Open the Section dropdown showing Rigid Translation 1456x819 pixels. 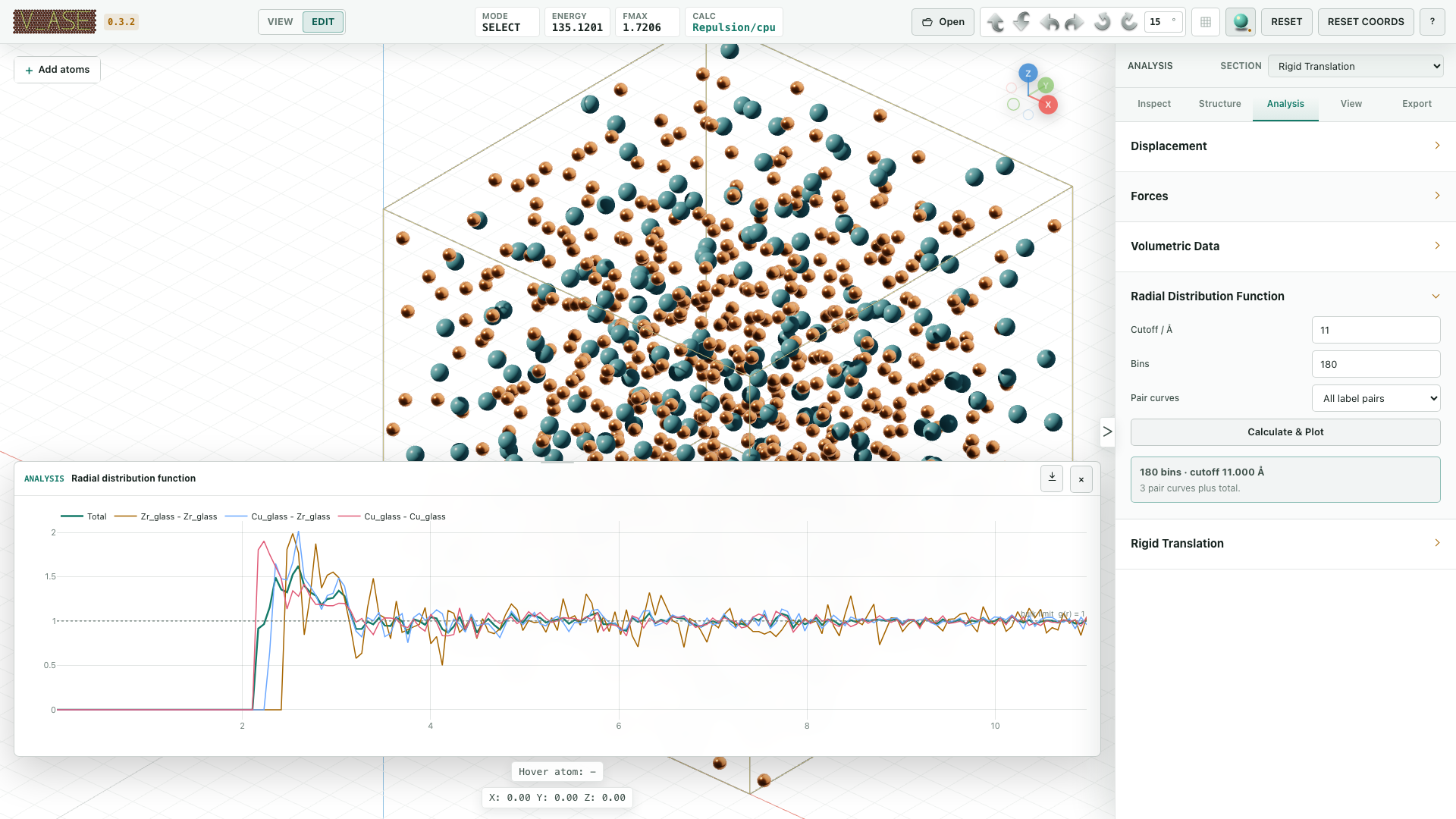(1355, 66)
